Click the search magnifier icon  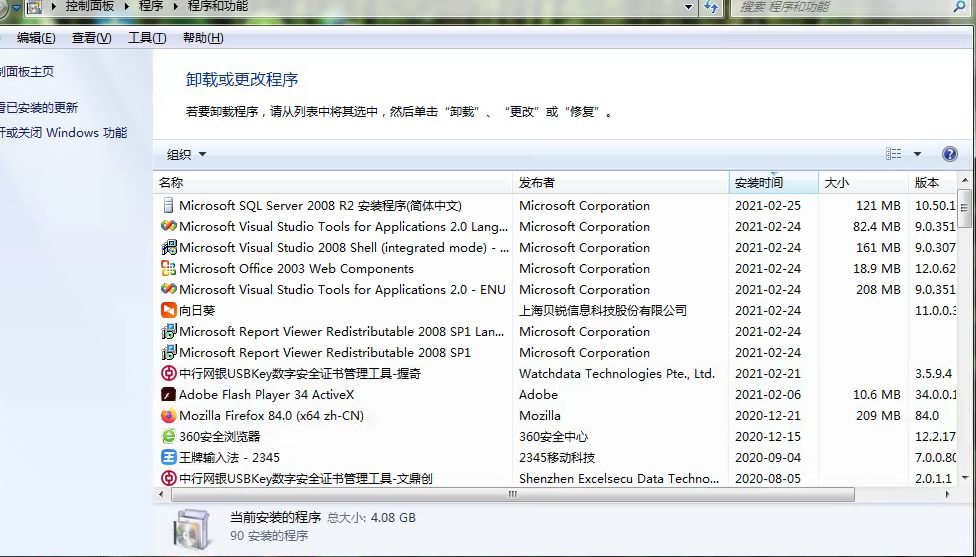point(959,7)
